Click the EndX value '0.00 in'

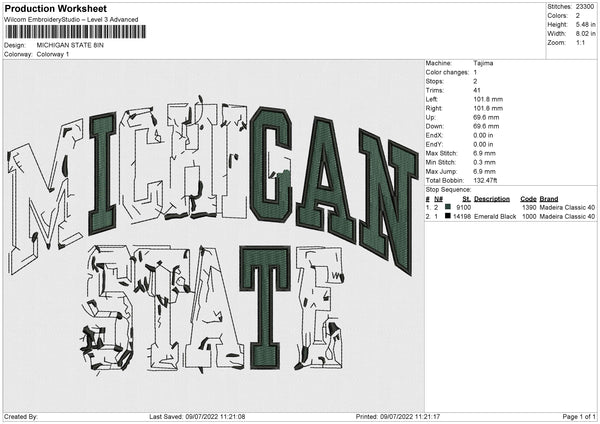click(483, 135)
